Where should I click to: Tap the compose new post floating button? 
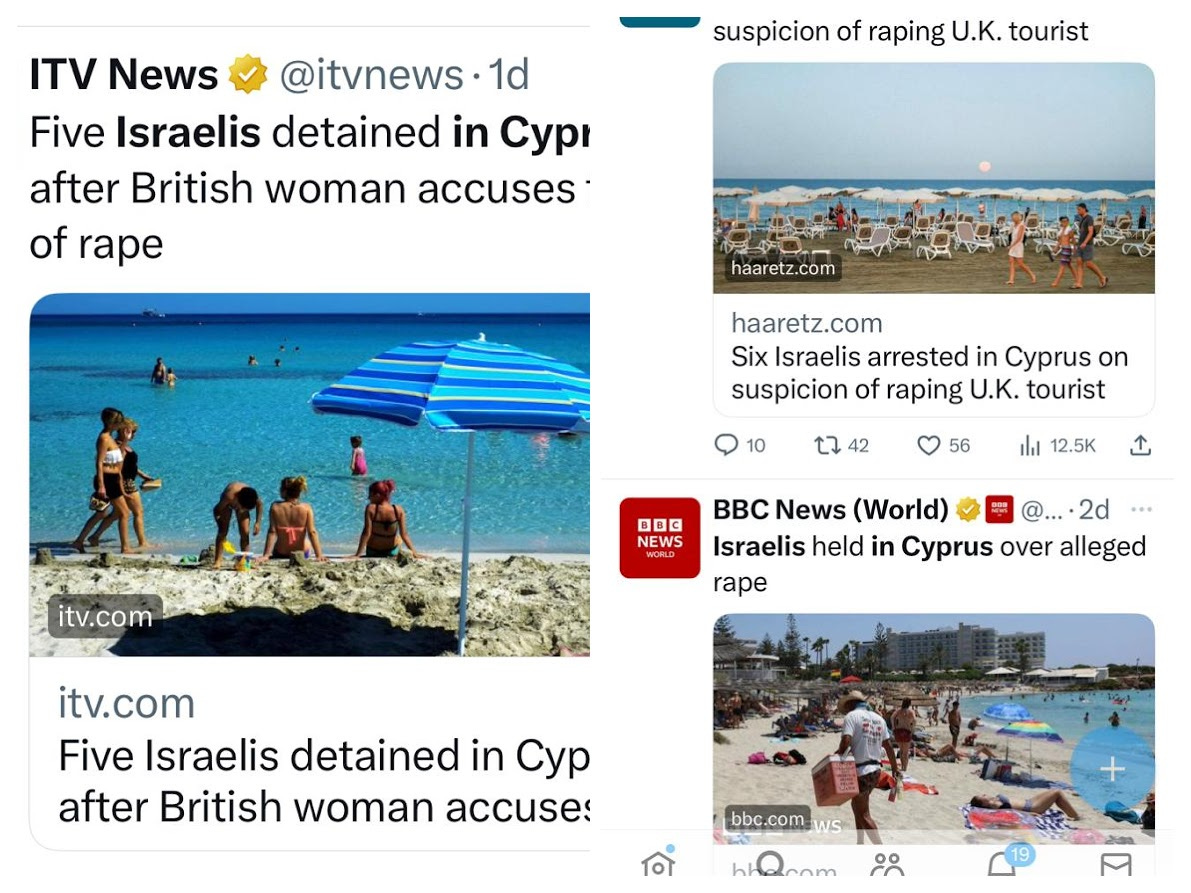coord(1112,769)
